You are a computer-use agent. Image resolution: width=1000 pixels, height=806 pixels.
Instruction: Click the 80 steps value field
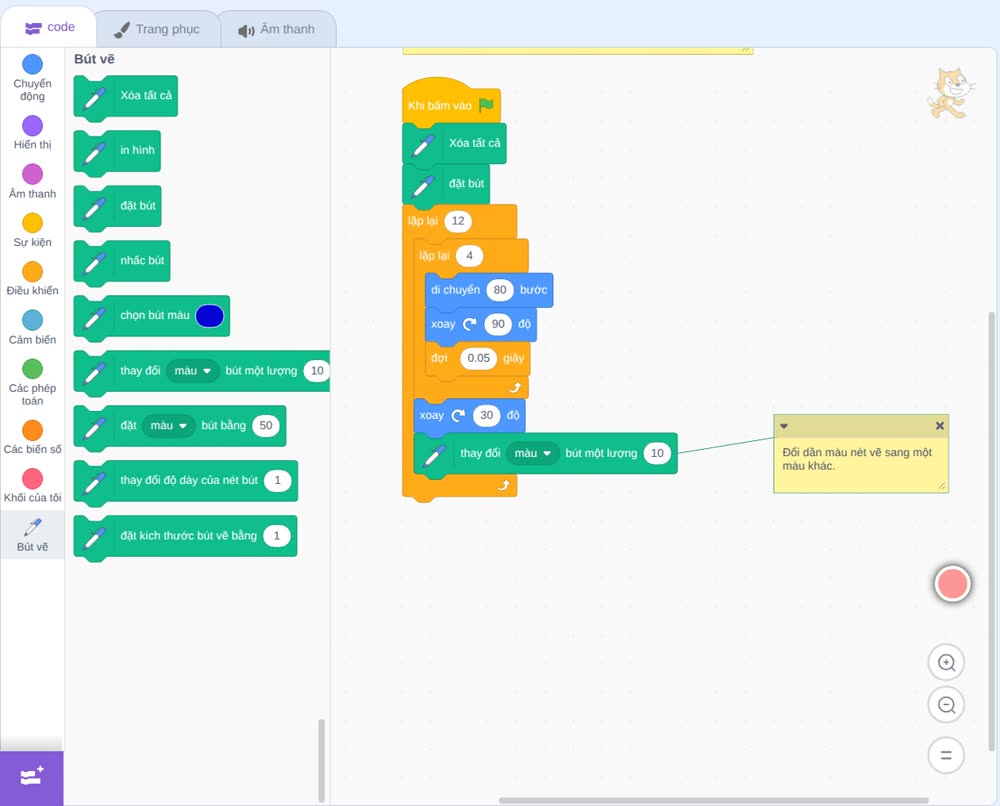[500, 290]
